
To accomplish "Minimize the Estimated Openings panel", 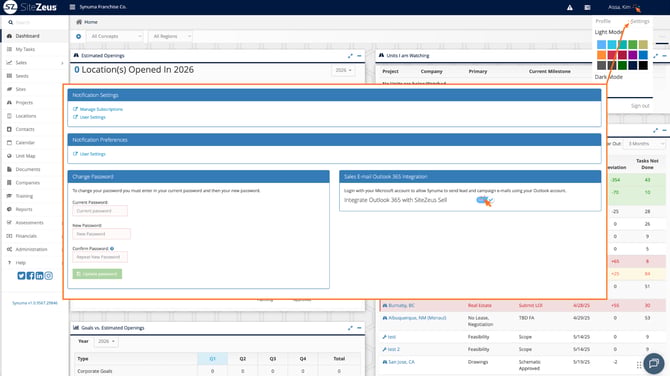I will [359, 56].
